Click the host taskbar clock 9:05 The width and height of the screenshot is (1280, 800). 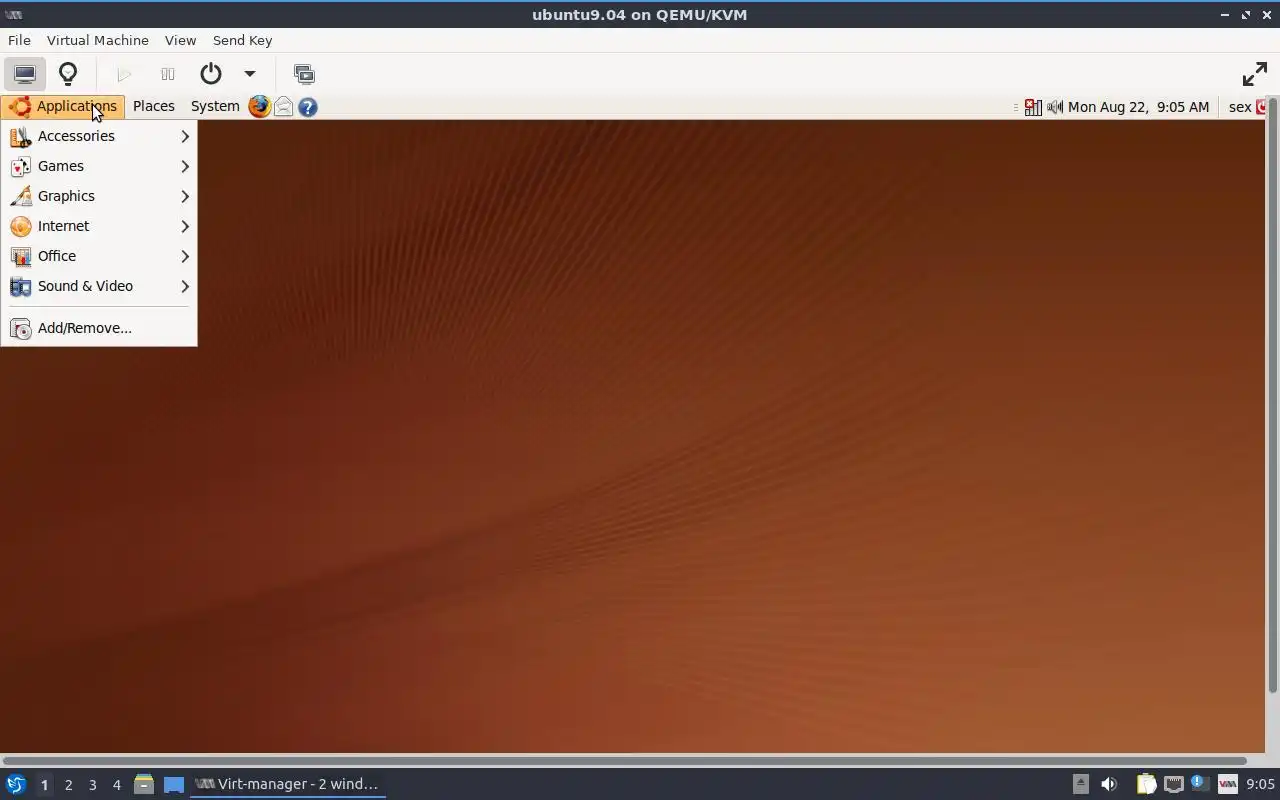pos(1260,785)
